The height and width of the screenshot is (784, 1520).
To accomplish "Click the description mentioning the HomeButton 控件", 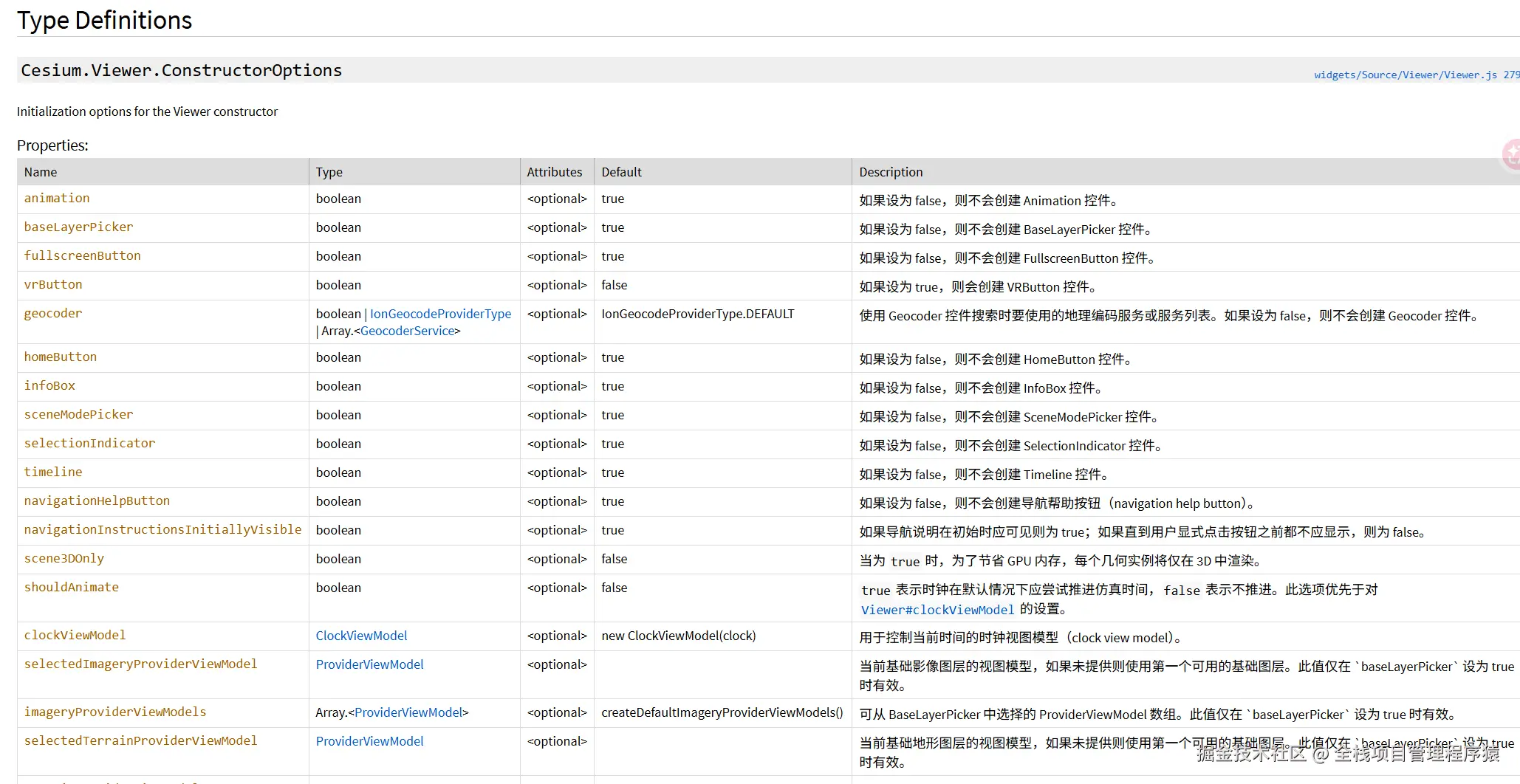I will pyautogui.click(x=996, y=359).
